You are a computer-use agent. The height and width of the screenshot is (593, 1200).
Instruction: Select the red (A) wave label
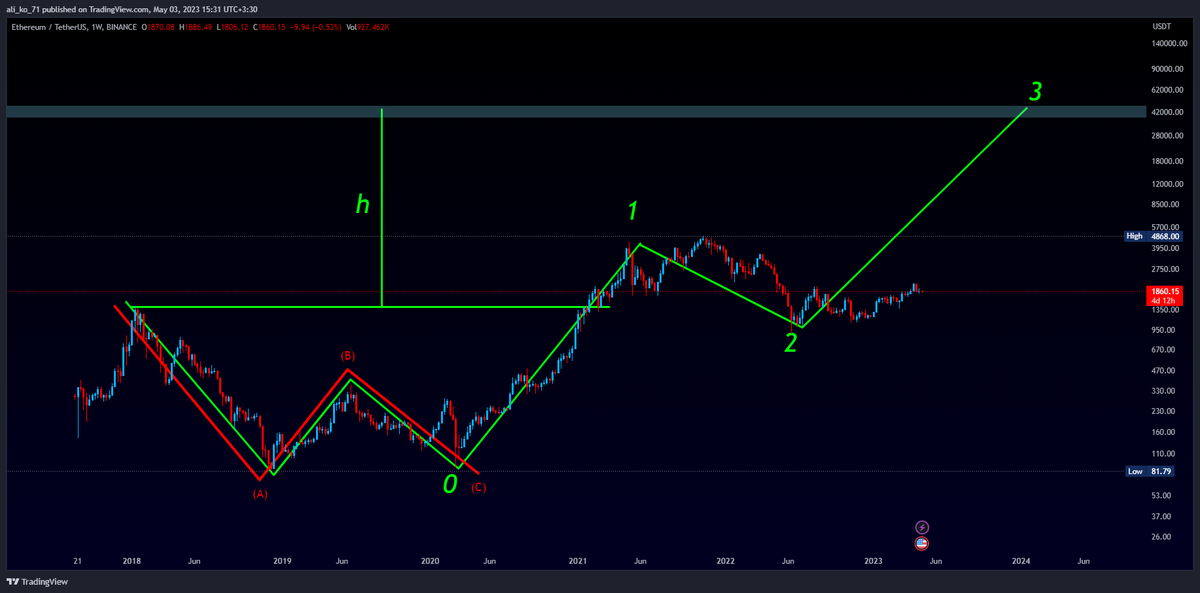pos(260,493)
